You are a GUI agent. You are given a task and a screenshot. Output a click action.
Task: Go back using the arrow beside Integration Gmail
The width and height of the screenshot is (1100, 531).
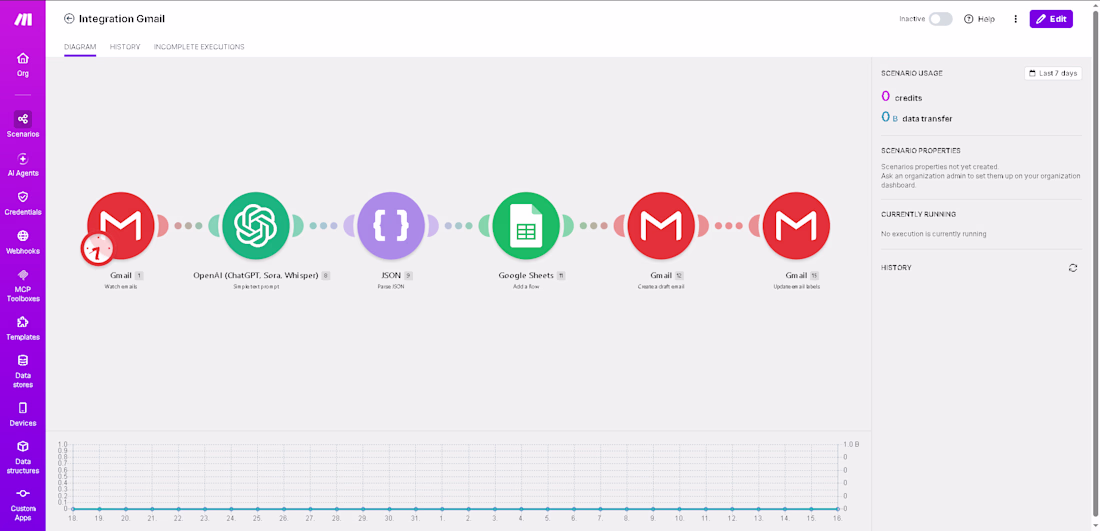[69, 19]
